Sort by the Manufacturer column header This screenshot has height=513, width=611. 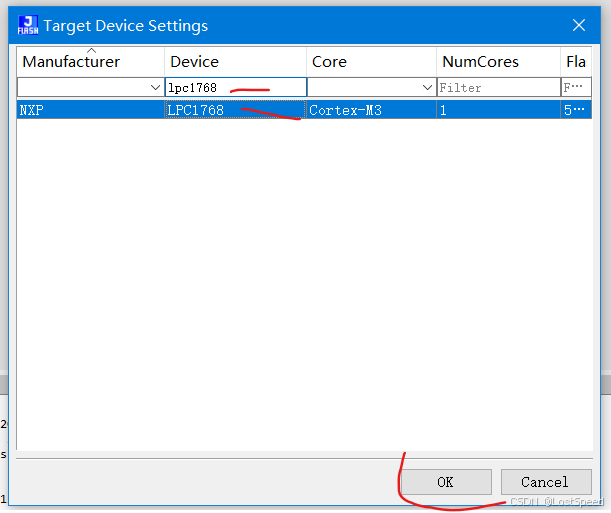pyautogui.click(x=90, y=62)
